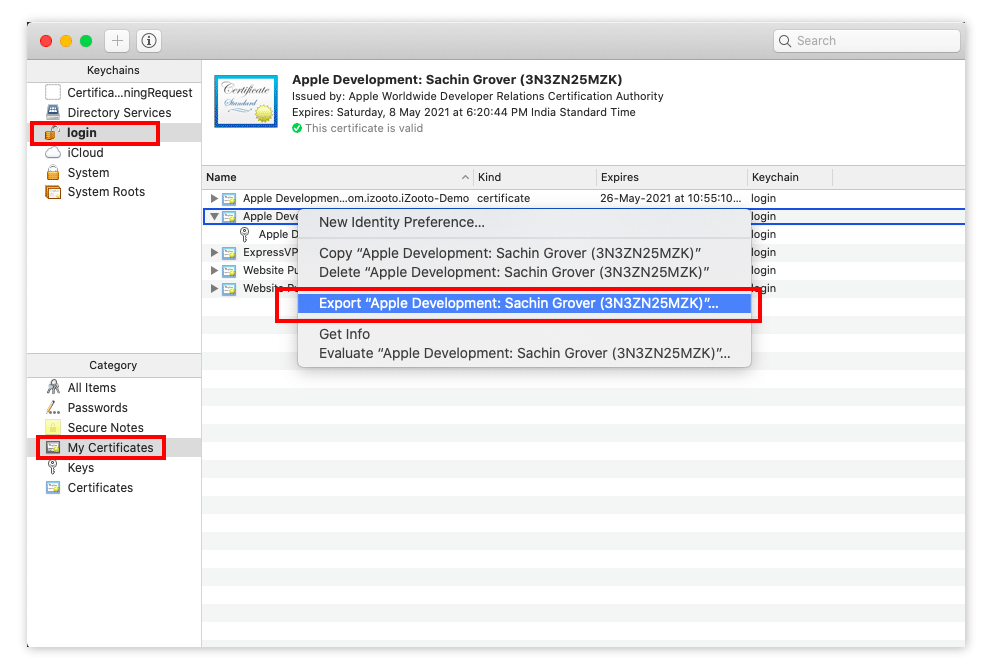
Task: Sort by the Keychain column header
Action: coord(790,177)
